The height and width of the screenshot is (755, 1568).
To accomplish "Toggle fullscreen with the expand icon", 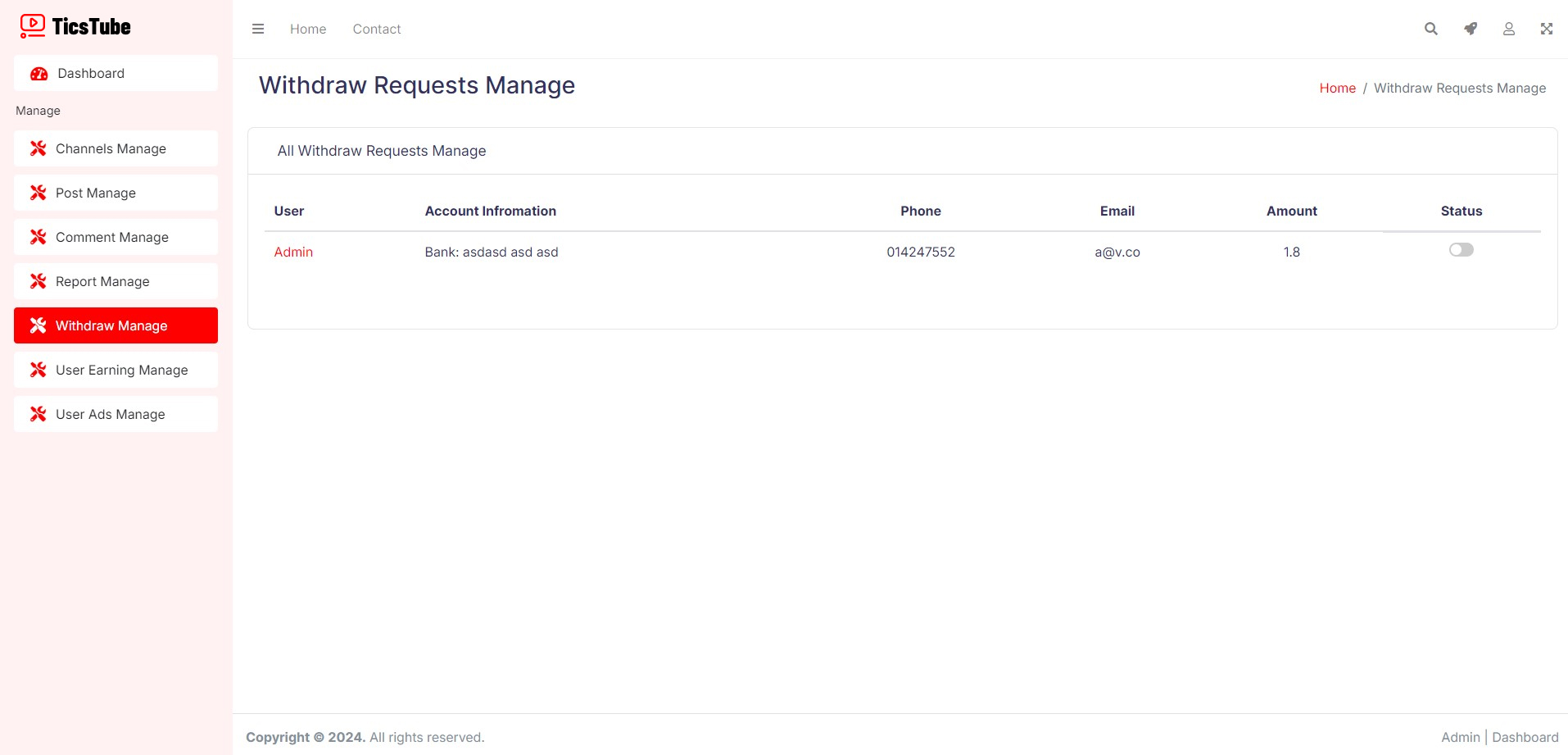I will pos(1546,29).
